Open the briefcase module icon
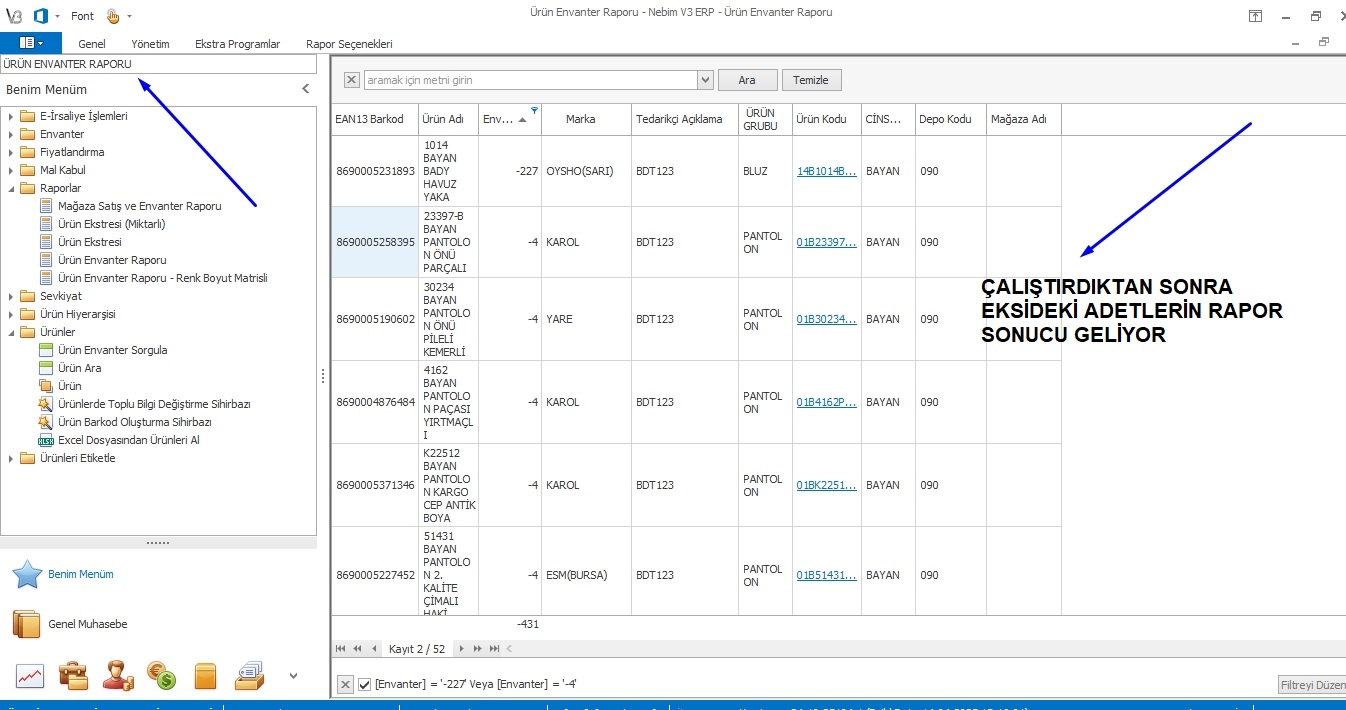The image size is (1346, 710). click(74, 676)
